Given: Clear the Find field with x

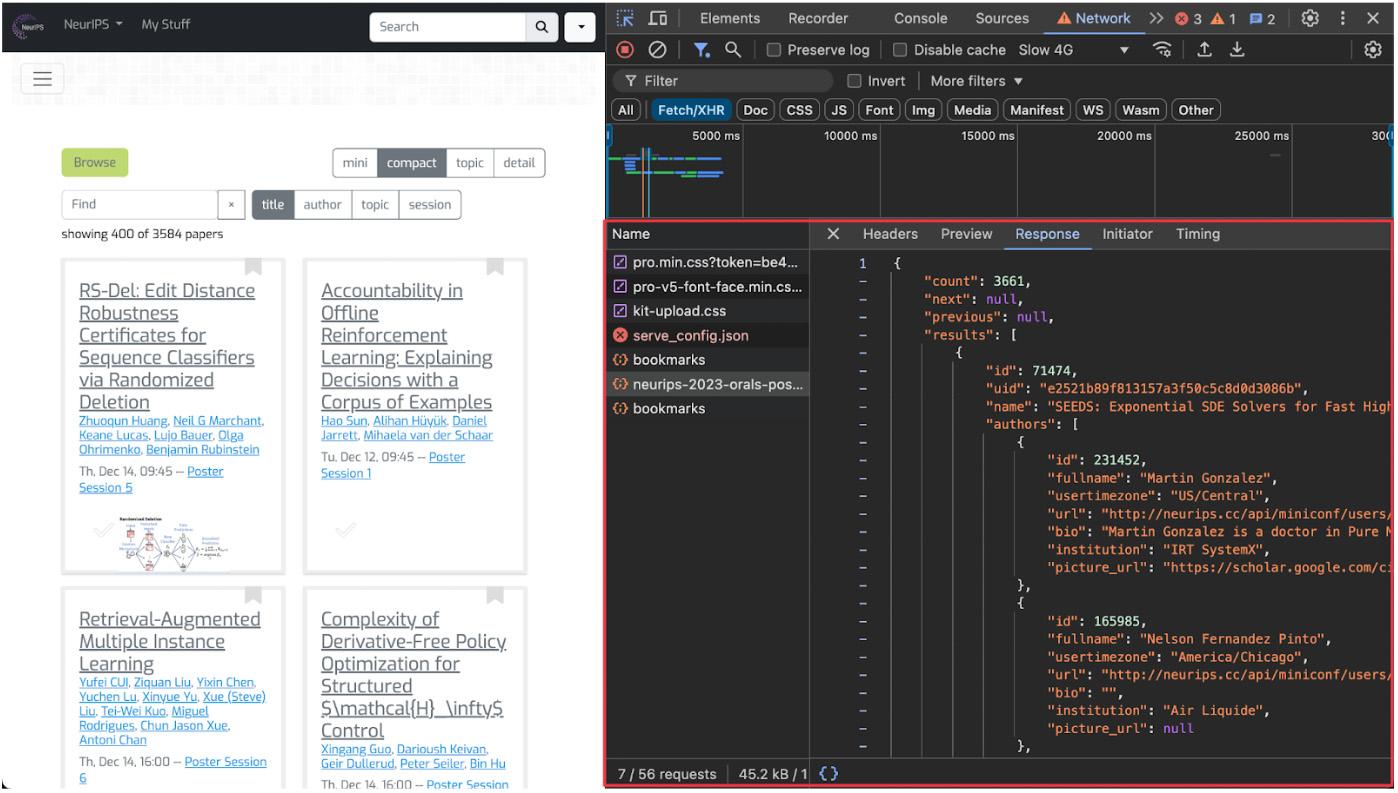Looking at the screenshot, I should (231, 205).
